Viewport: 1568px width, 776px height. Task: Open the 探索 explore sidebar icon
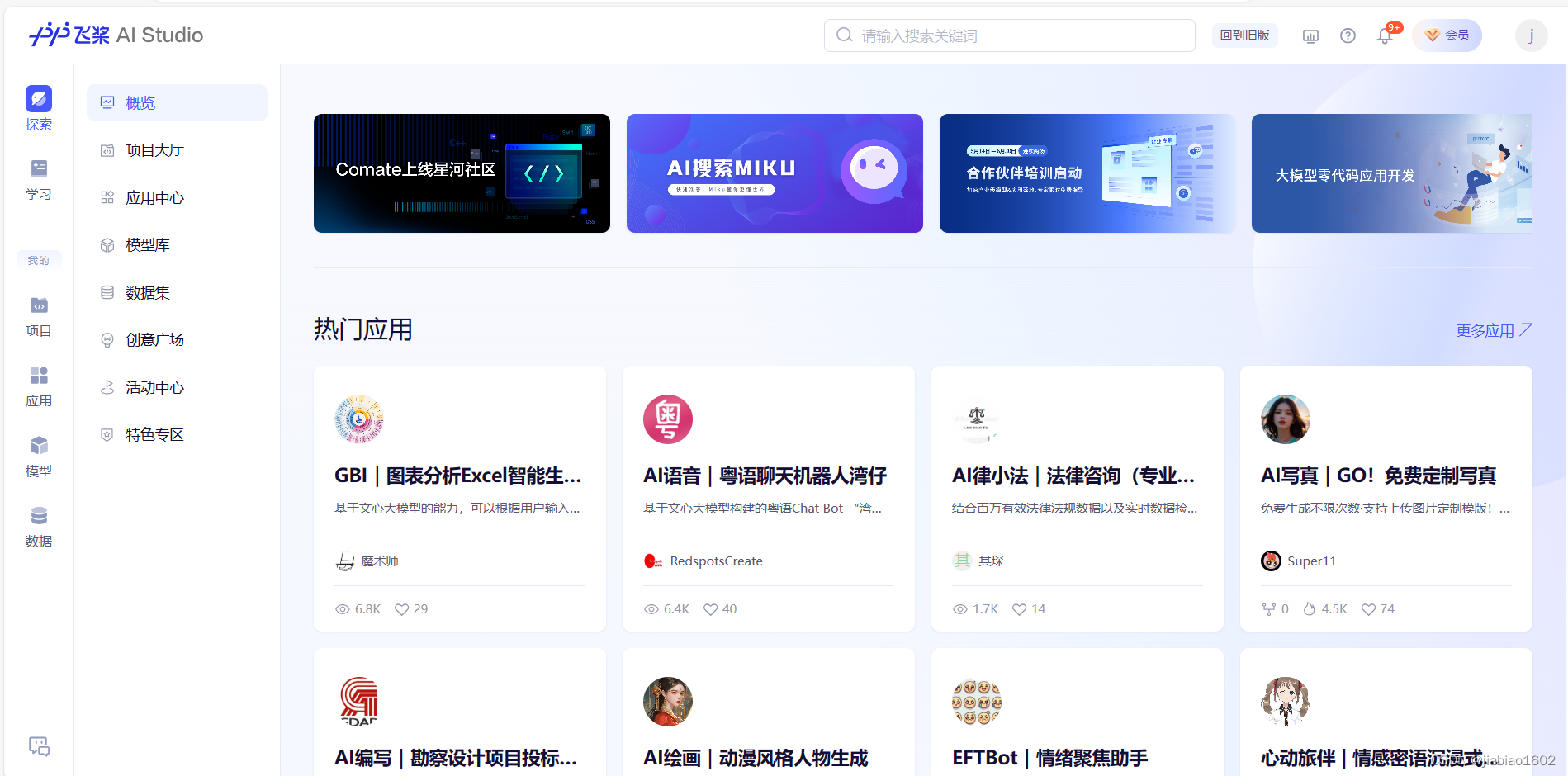(x=39, y=108)
